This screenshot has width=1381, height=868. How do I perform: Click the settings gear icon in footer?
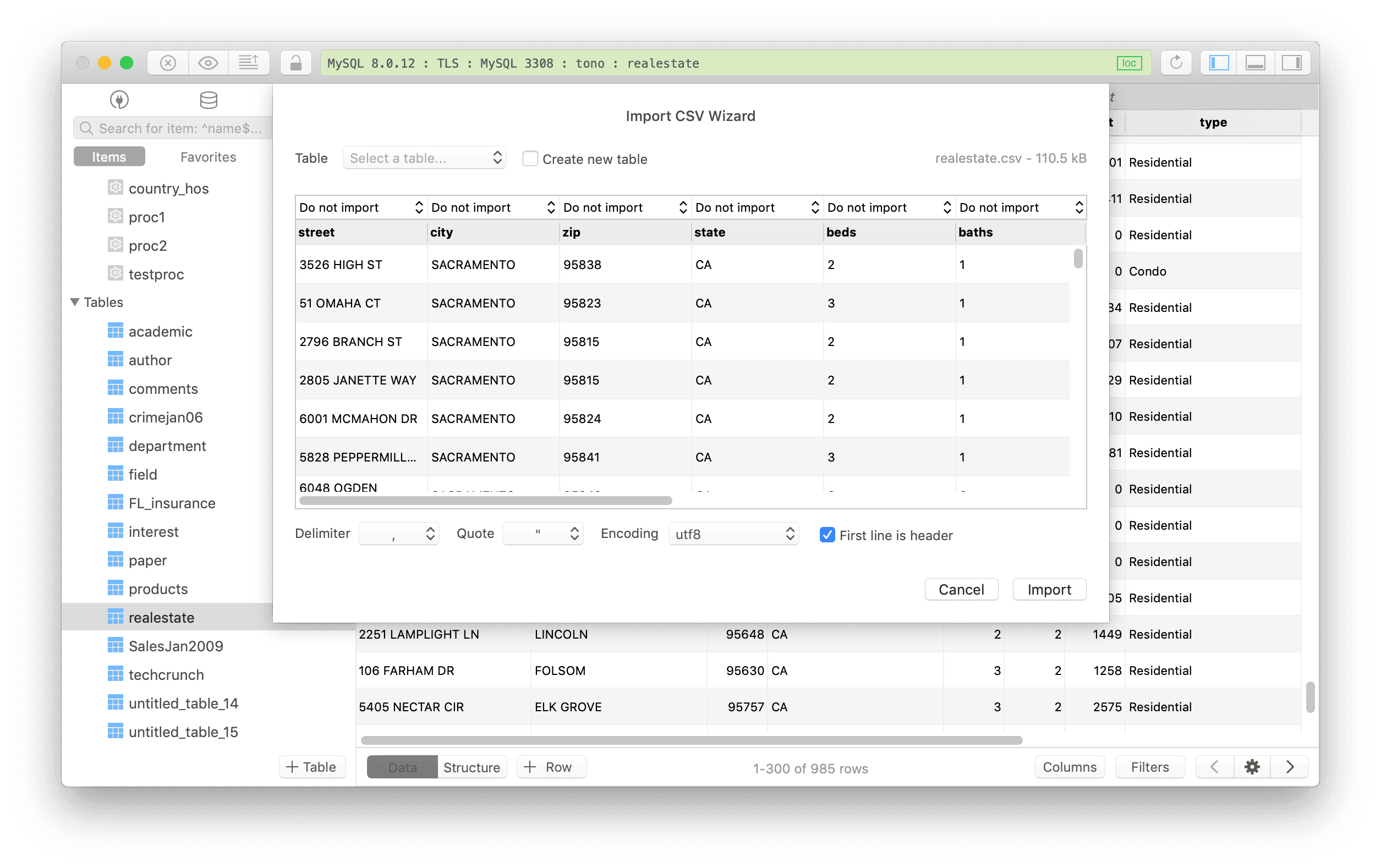(x=1252, y=767)
